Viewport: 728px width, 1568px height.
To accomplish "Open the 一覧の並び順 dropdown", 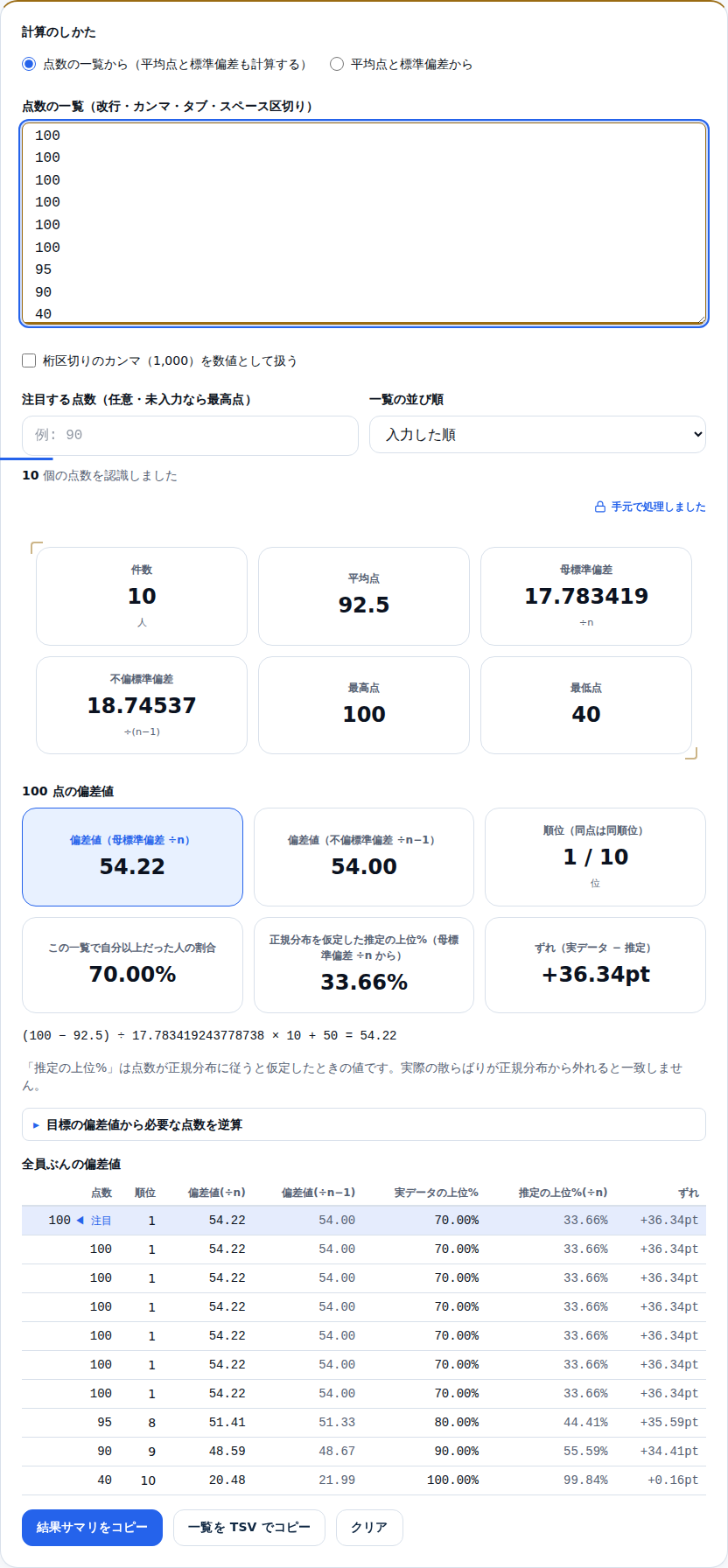I will point(537,435).
